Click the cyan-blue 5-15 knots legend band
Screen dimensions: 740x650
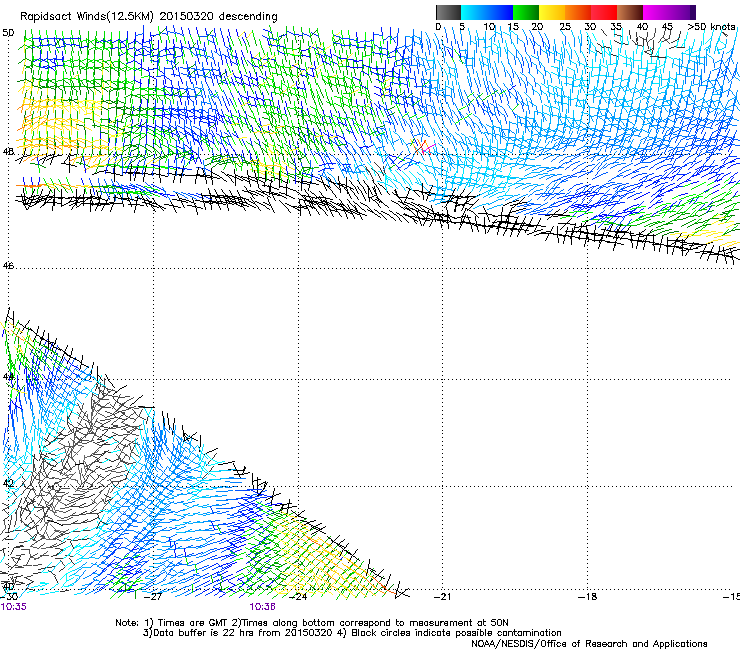(487, 12)
